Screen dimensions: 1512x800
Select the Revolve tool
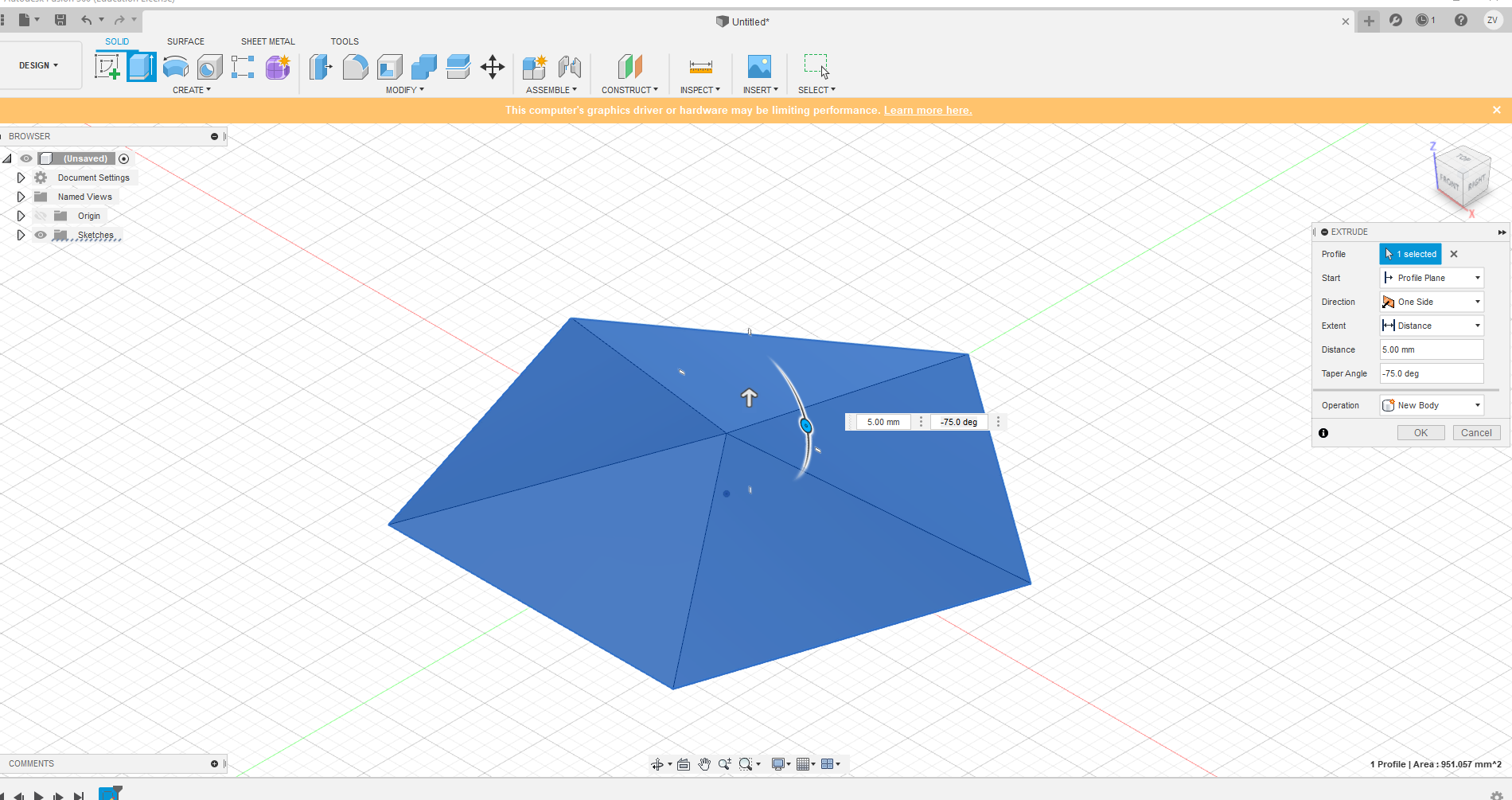tap(176, 67)
